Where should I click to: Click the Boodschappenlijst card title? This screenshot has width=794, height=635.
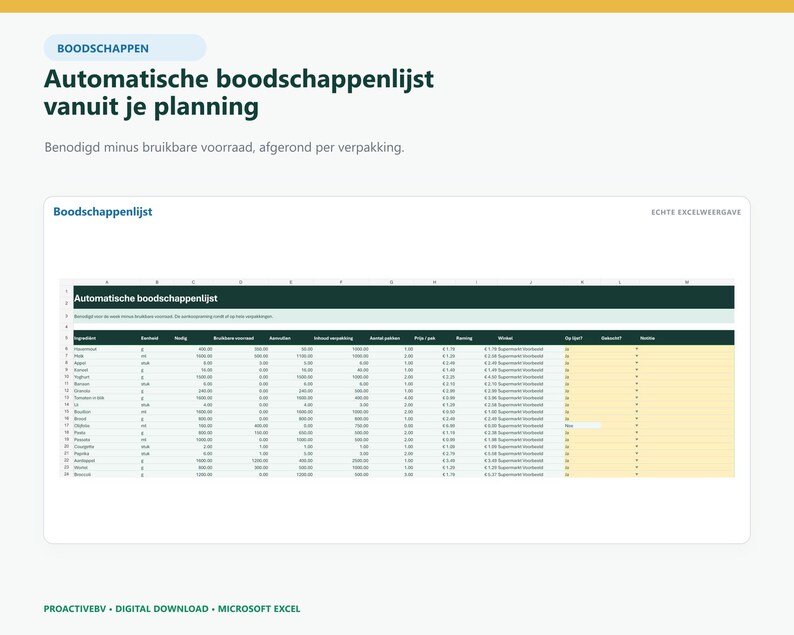103,212
